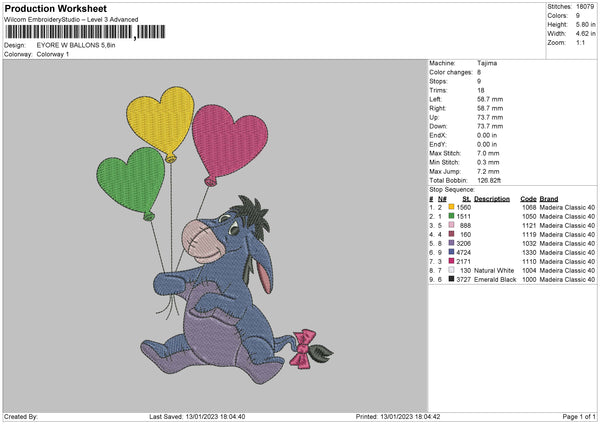The height and width of the screenshot is (424, 600).
Task: Click the Machine value Tajima
Action: (487, 63)
